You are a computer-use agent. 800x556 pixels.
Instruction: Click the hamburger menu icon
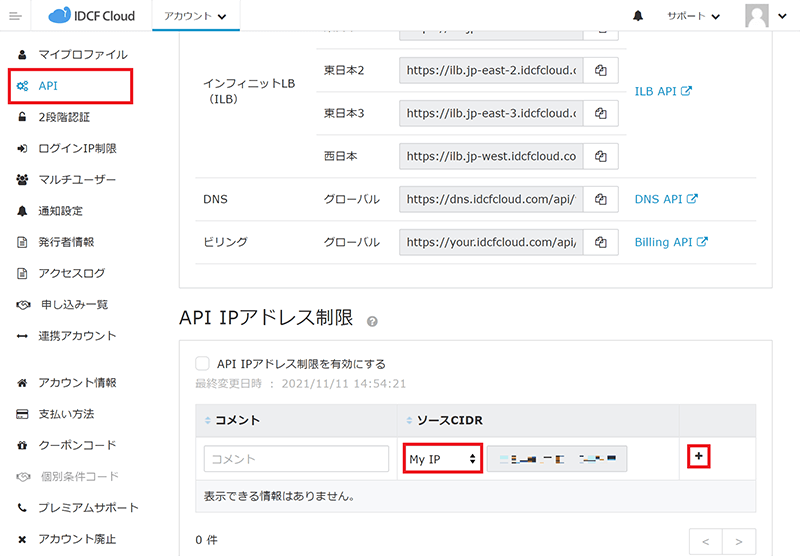(15, 16)
